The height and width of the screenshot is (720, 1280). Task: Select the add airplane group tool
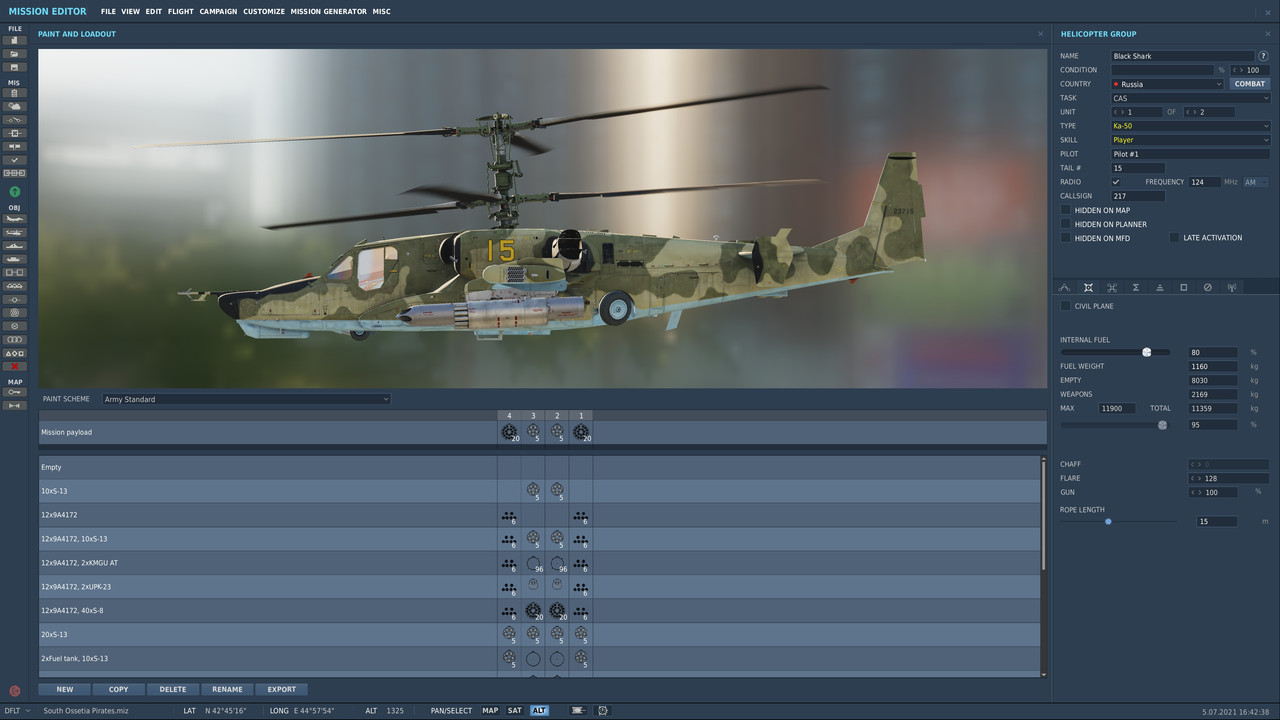(14, 219)
